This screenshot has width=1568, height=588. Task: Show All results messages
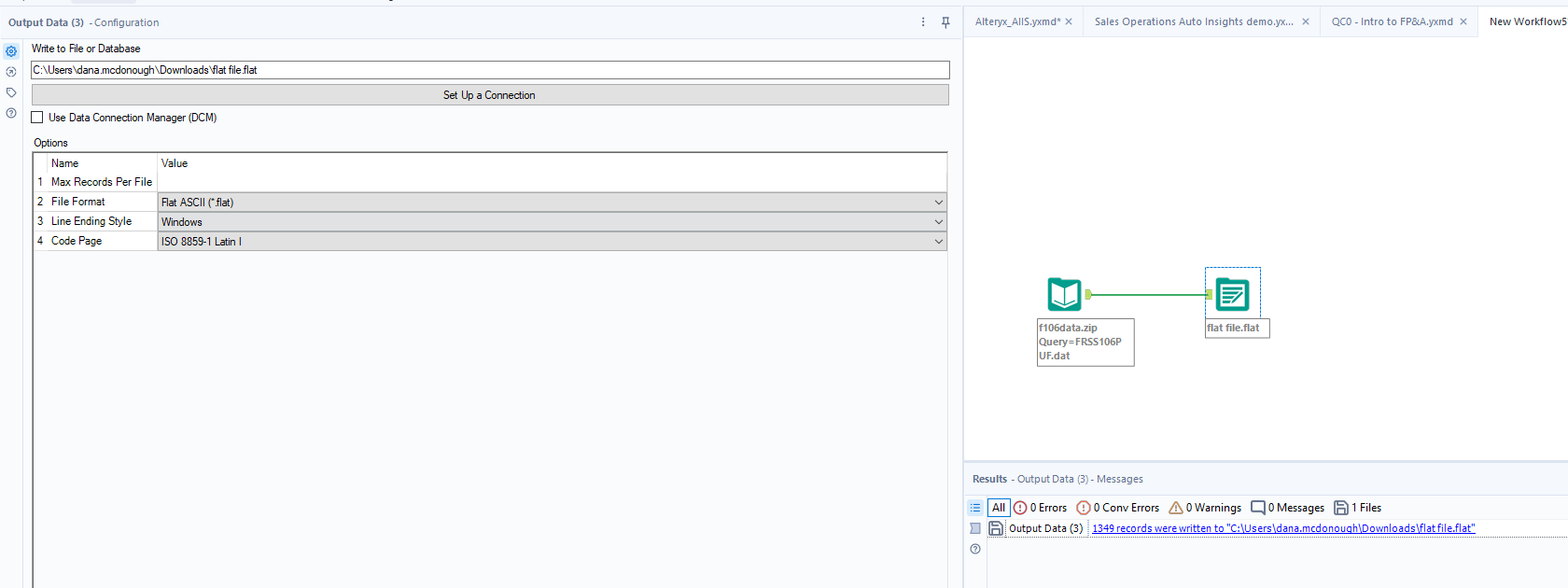tap(999, 508)
